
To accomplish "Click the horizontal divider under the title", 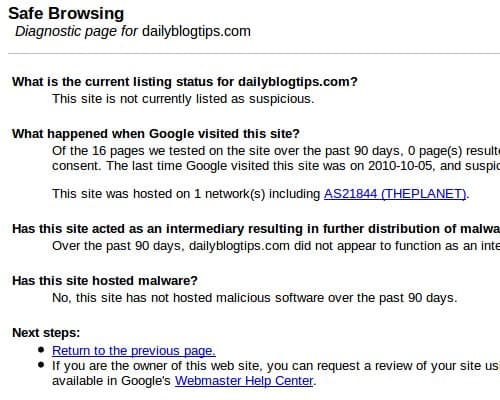I will pos(254,53).
